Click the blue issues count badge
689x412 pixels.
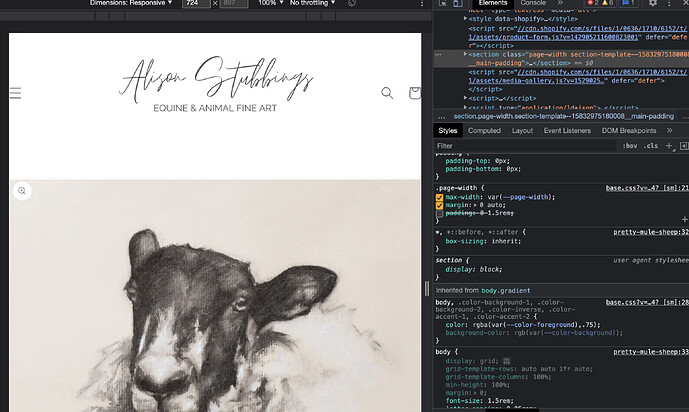[x=628, y=3]
